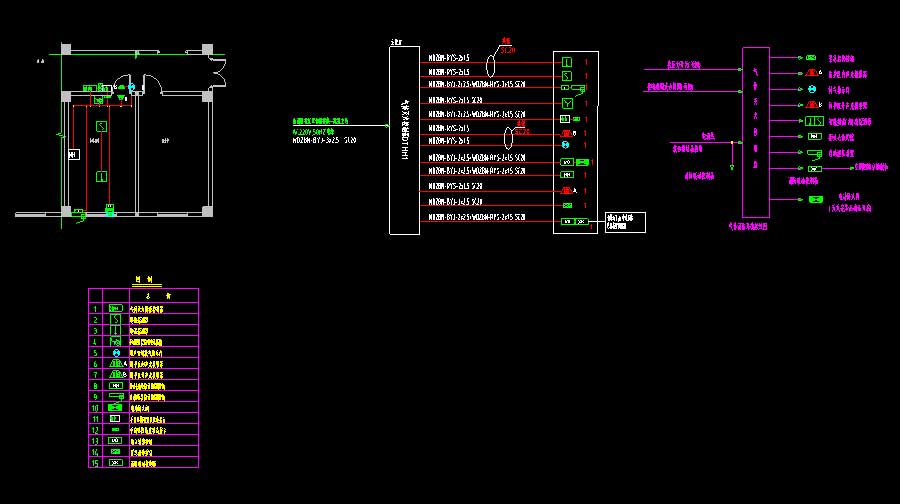Select the symbol in legend row 3

115,331
